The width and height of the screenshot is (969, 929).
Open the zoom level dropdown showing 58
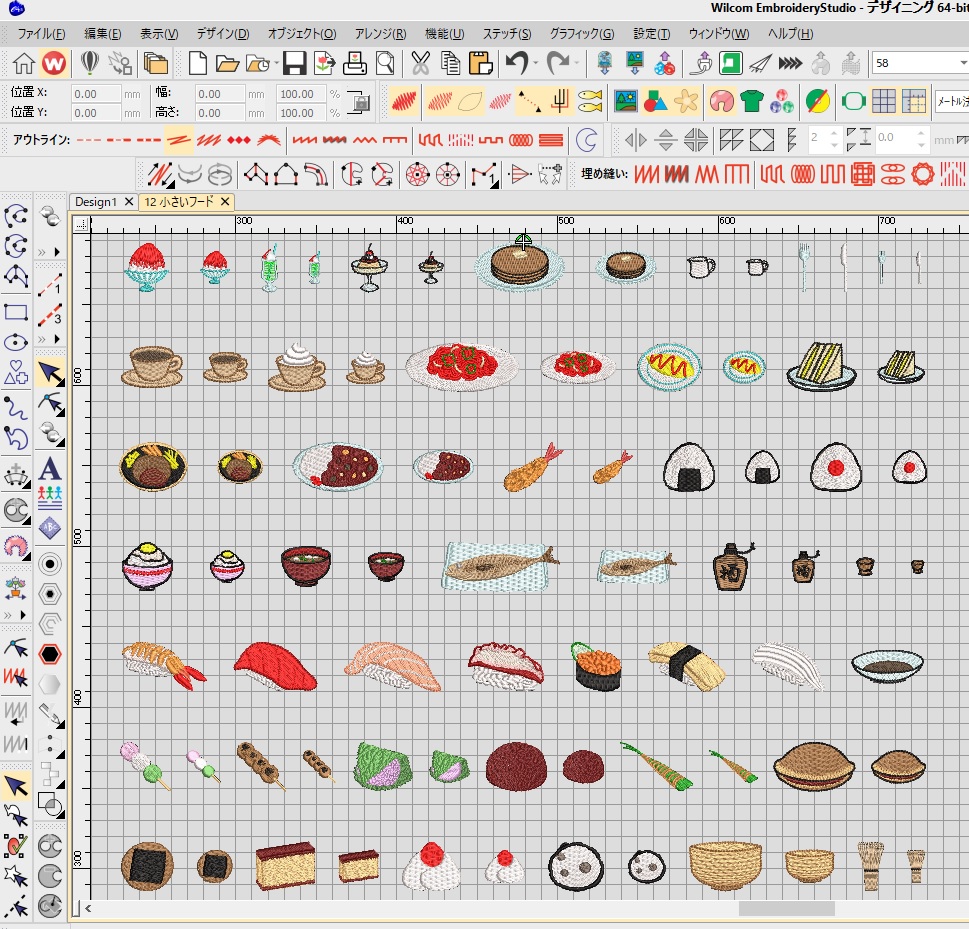(x=963, y=63)
